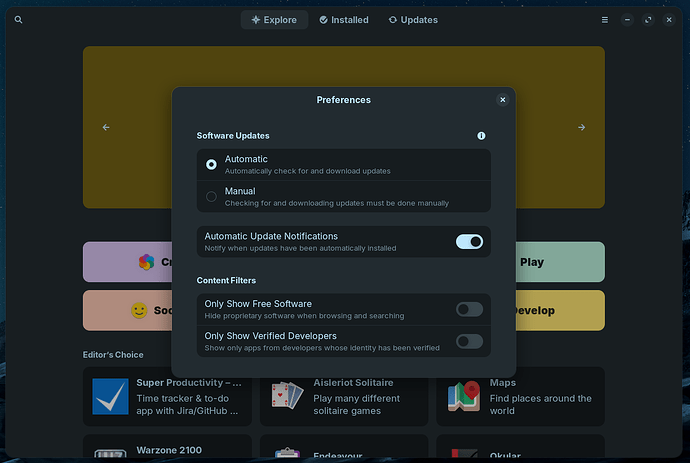This screenshot has width=690, height=463.
Task: Click the Maps app icon
Action: click(x=463, y=396)
